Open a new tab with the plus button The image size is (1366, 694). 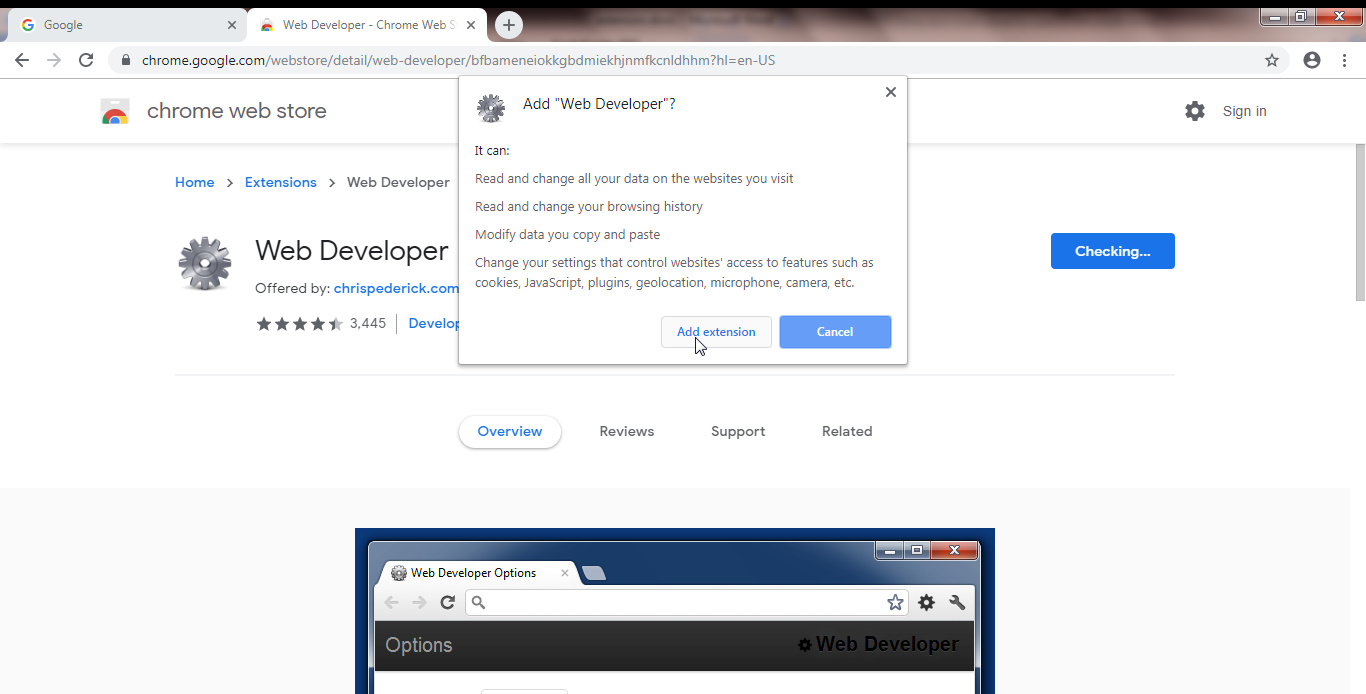coord(509,25)
